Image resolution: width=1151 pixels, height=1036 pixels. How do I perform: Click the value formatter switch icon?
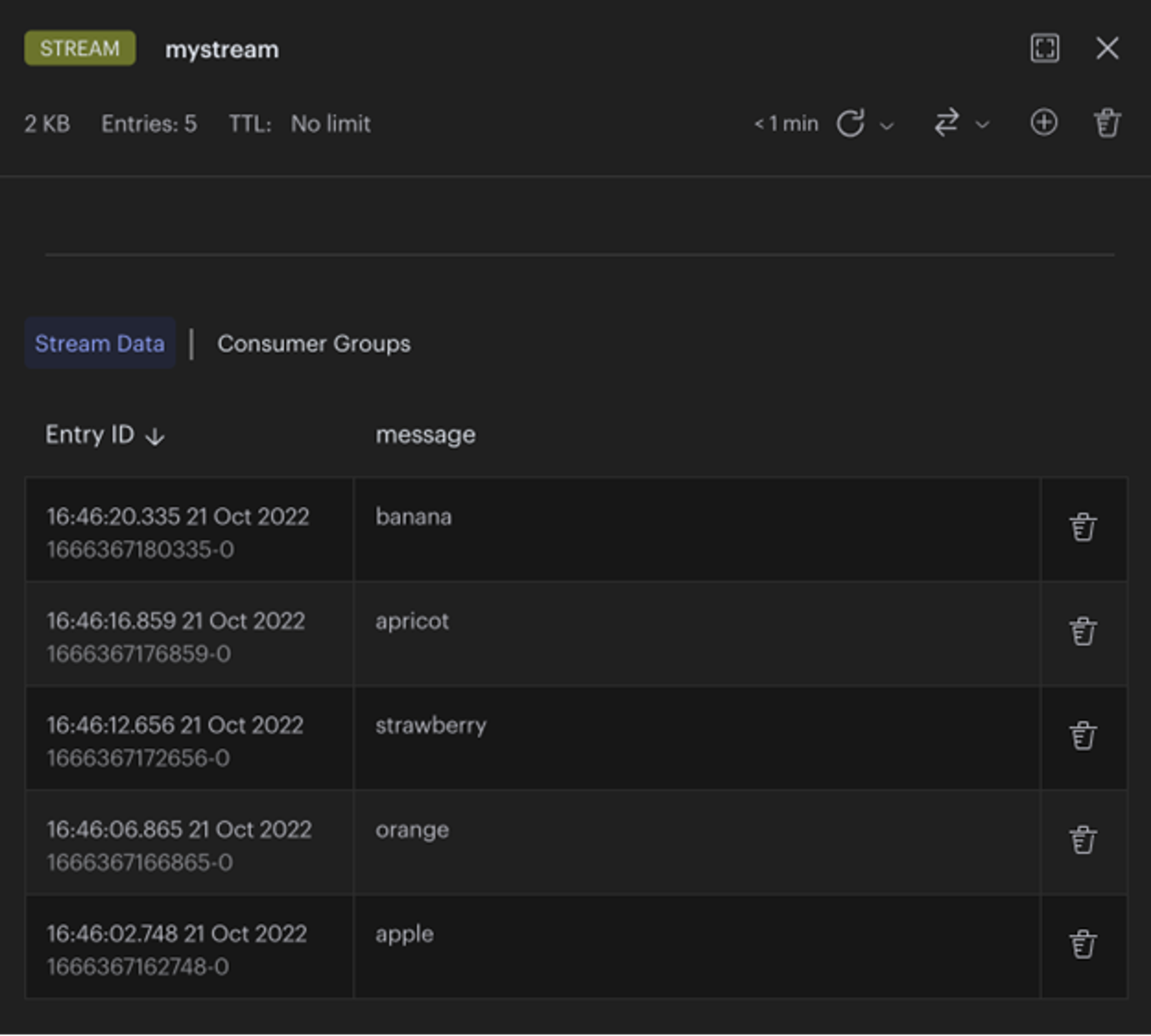pos(947,123)
